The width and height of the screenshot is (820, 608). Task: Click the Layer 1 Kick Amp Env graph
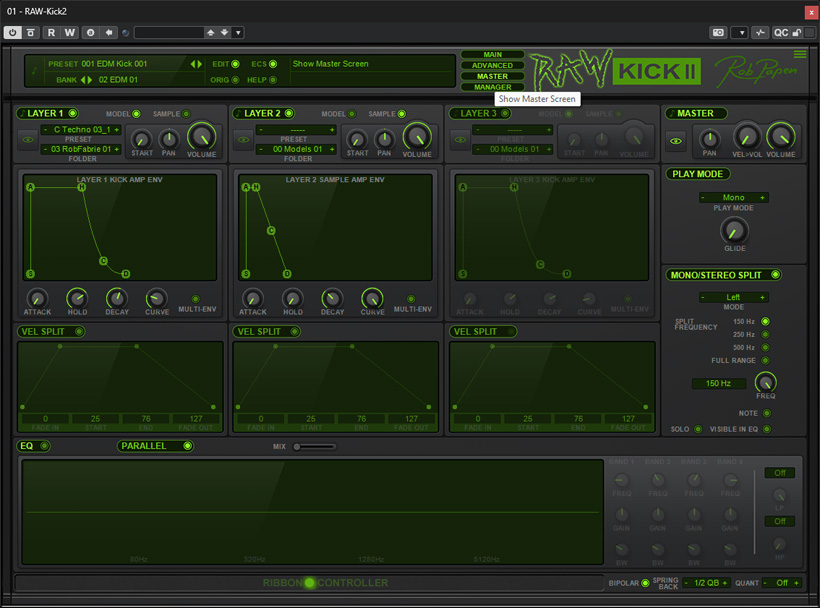point(120,227)
